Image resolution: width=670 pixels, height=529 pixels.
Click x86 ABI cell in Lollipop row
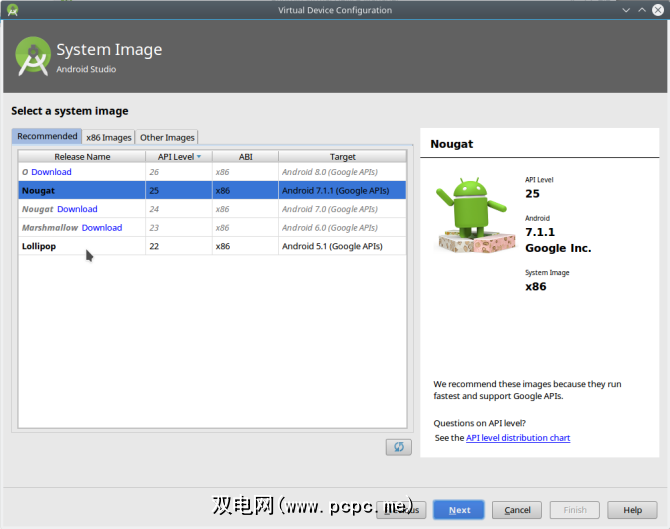click(x=245, y=246)
